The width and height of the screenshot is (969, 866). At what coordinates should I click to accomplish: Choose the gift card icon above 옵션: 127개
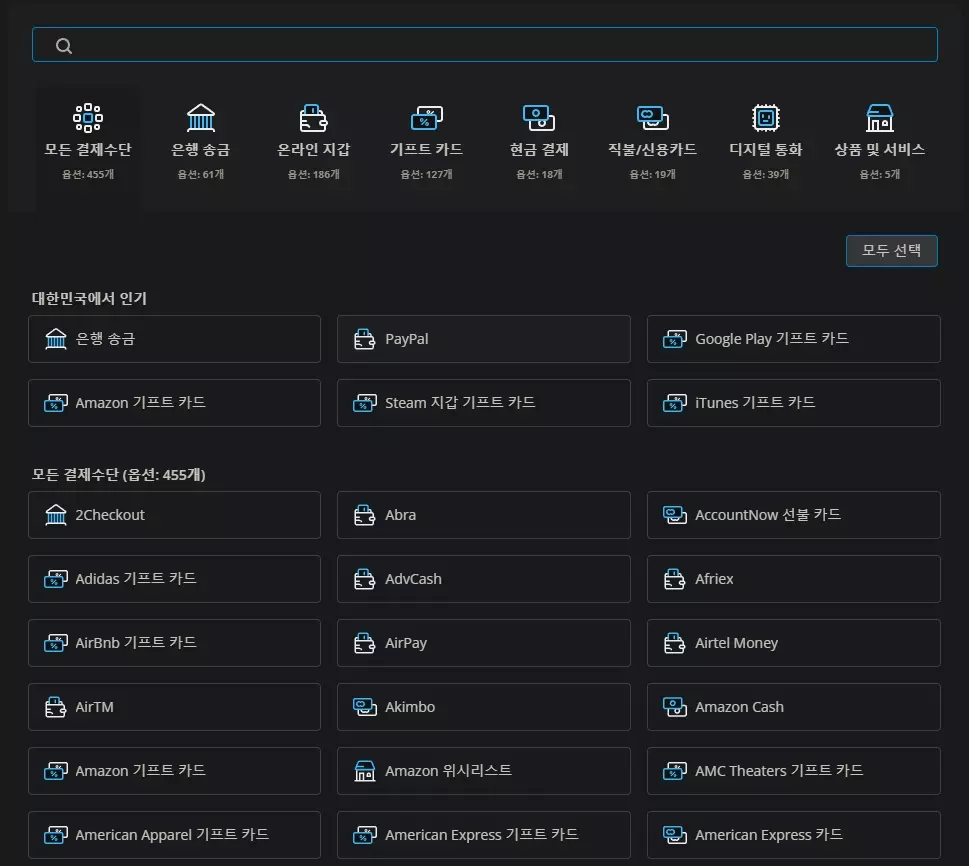point(426,117)
